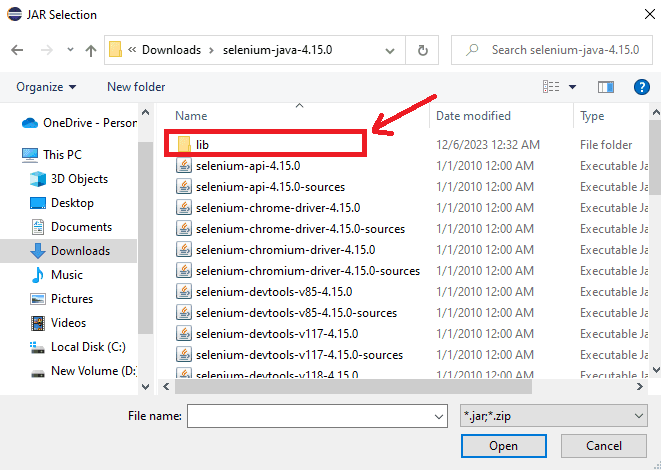Screen dimensions: 661x470
Task: Select the 3D Objects folder icon
Action: [38, 179]
